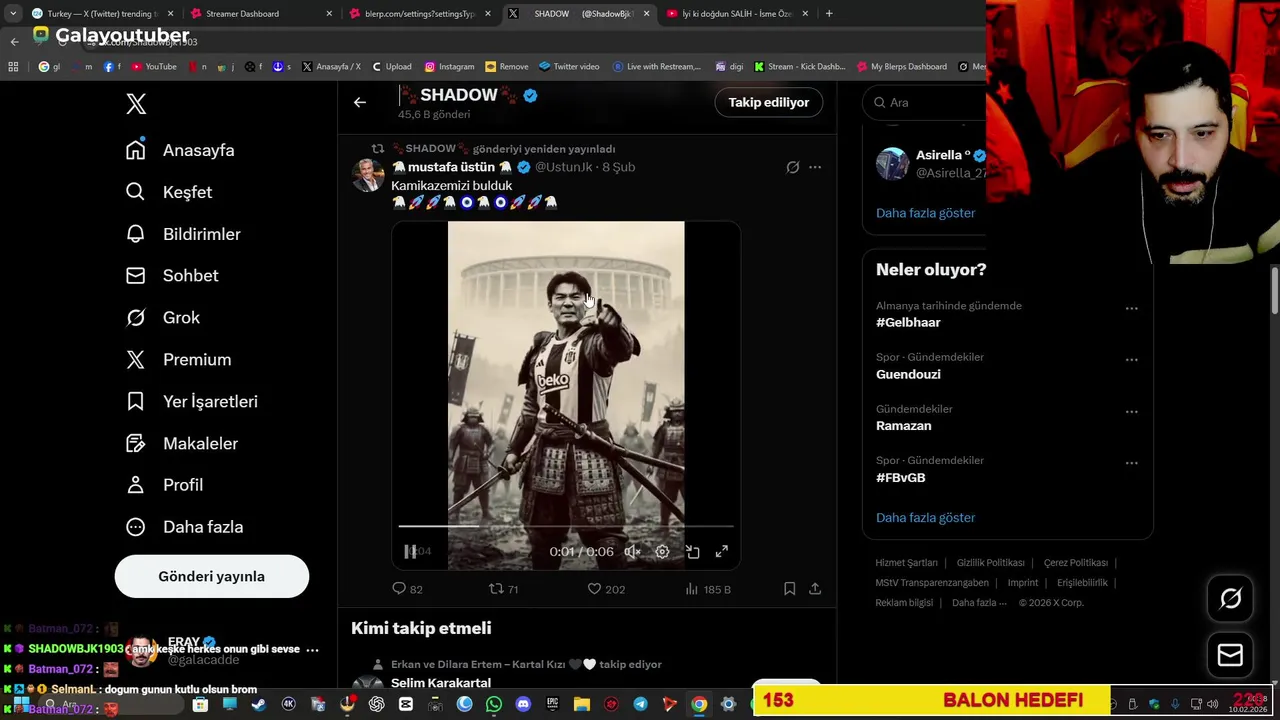Click the Gönderi yayınla button
Viewport: 1280px width, 720px height.
coord(212,576)
